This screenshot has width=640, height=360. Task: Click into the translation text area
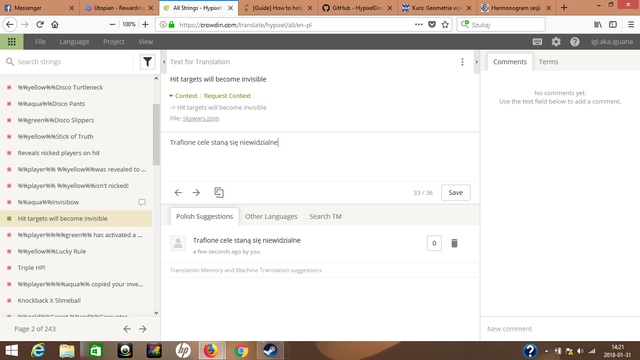coord(320,157)
